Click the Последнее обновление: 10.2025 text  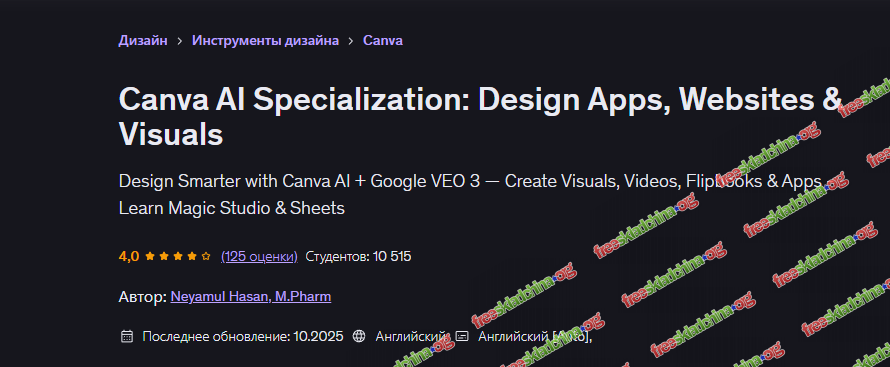pos(243,336)
